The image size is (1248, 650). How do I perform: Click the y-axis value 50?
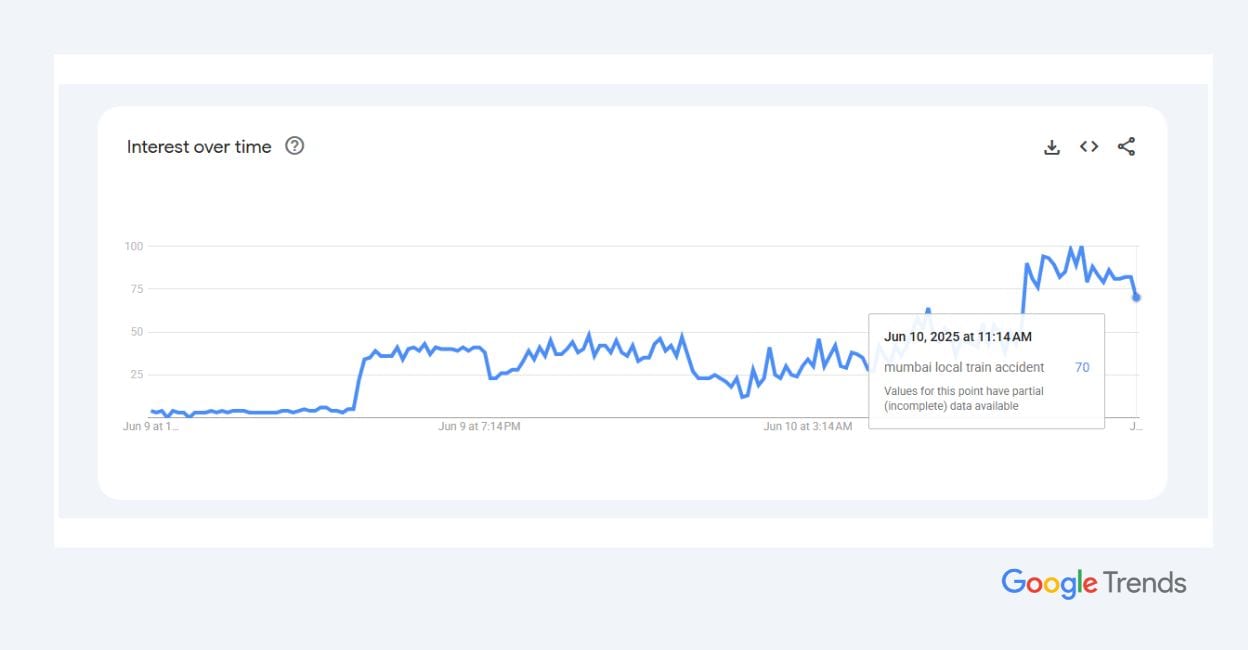pos(137,332)
